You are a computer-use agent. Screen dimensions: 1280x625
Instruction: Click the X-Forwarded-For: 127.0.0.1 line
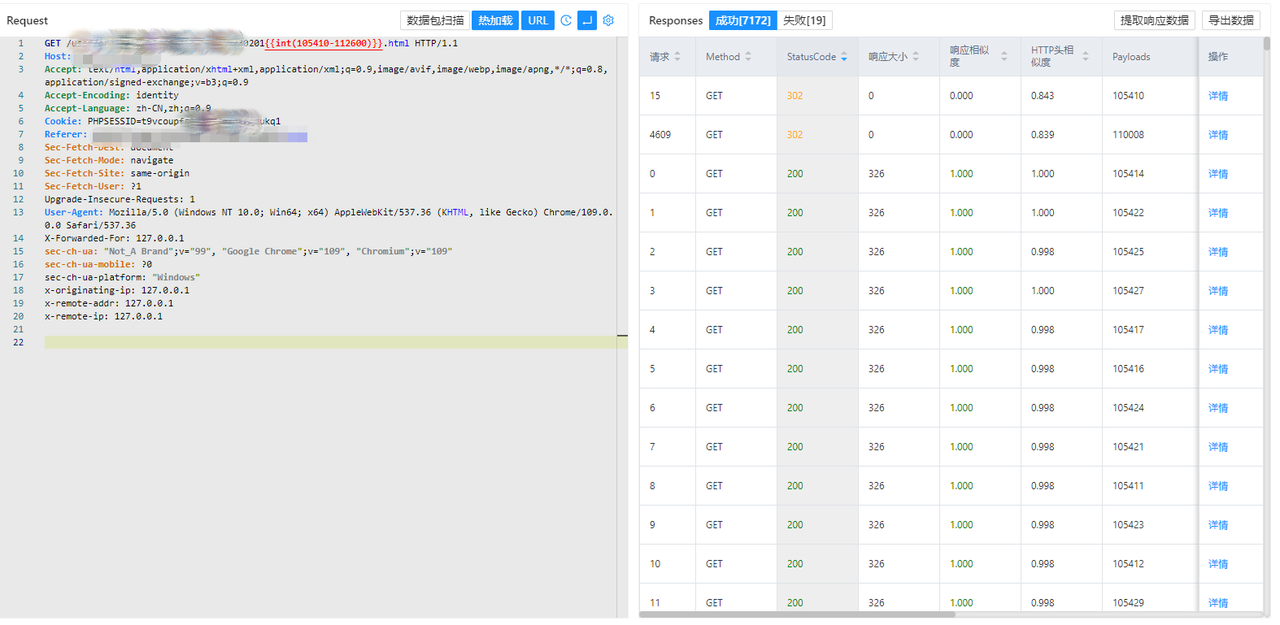114,238
